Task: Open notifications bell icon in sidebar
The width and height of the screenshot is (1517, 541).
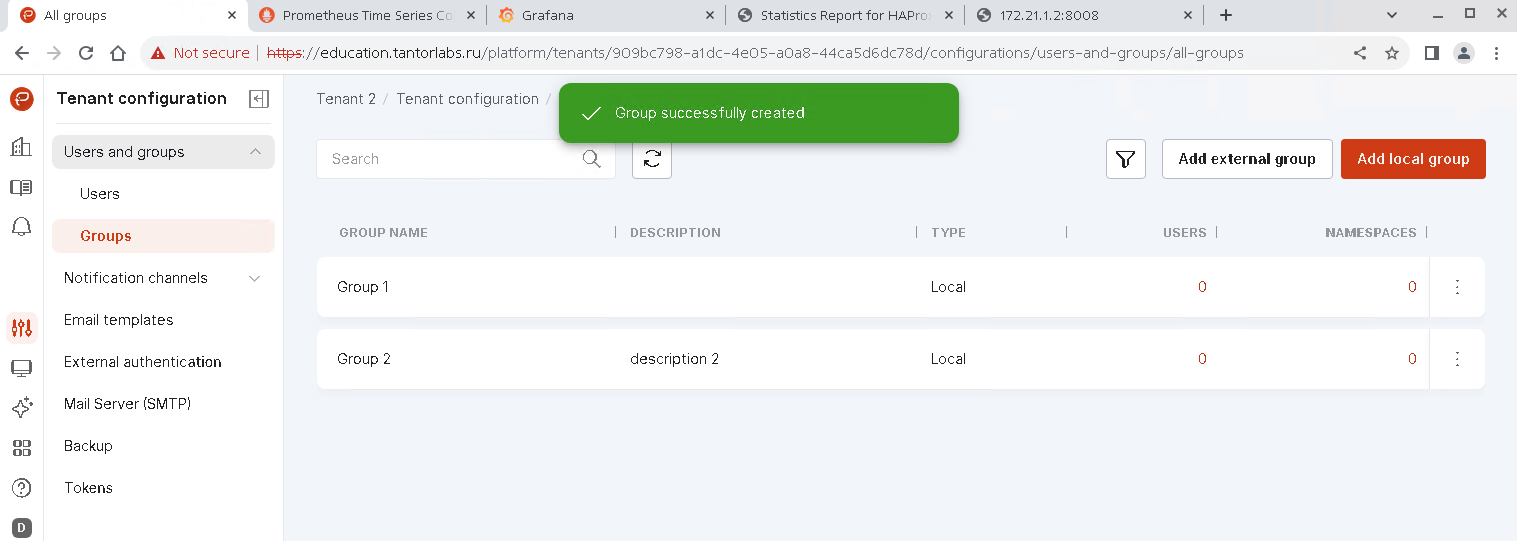Action: (21, 227)
